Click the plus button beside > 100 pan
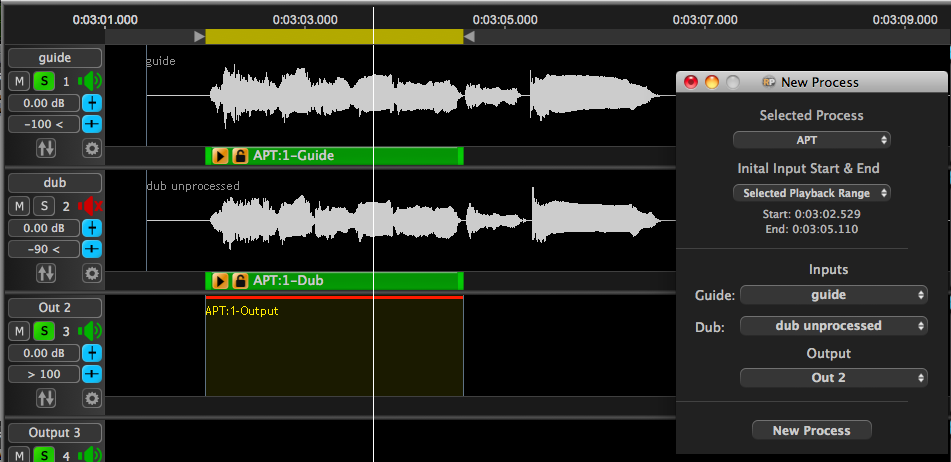 [92, 374]
